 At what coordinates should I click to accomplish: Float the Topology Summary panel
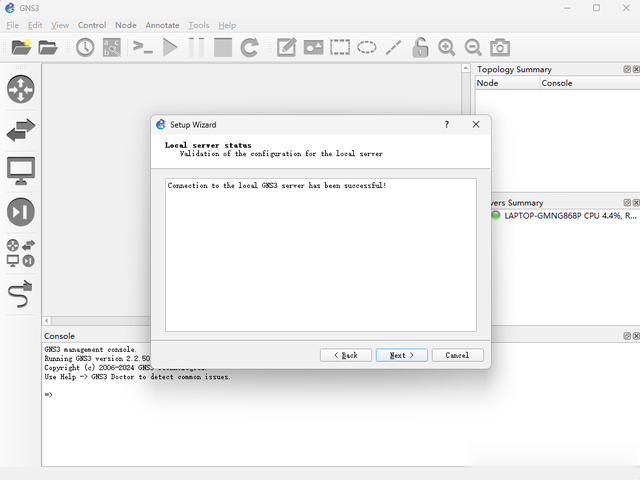pos(627,69)
